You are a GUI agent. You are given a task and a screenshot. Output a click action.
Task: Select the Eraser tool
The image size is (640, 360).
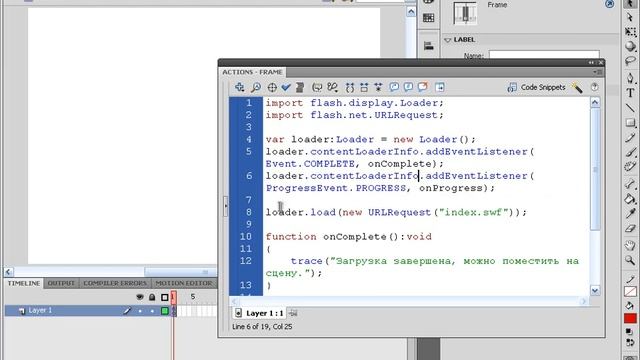pyautogui.click(x=630, y=229)
